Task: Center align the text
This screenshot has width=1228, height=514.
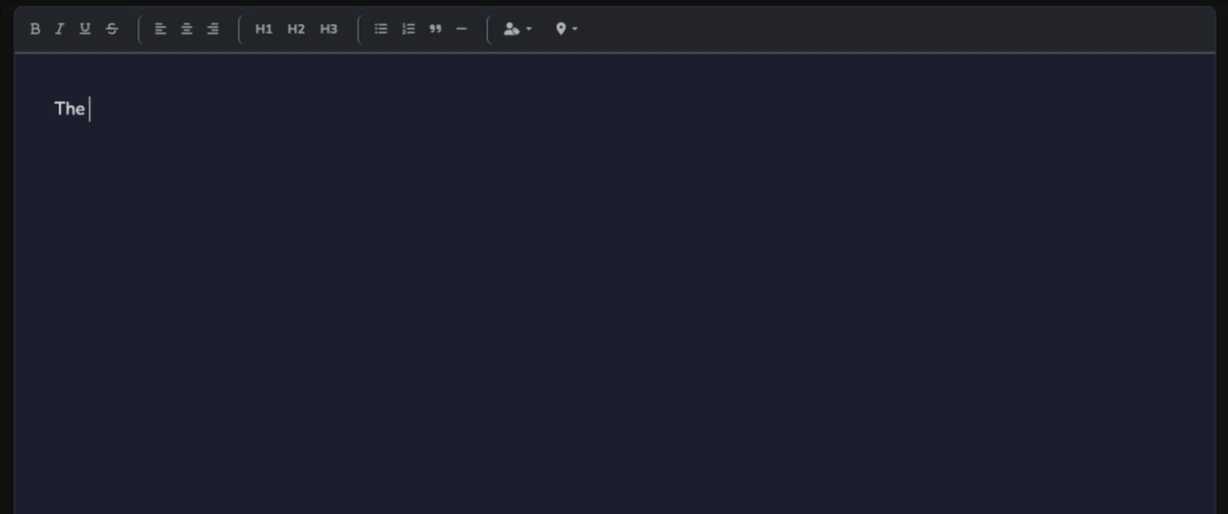Action: [x=186, y=29]
